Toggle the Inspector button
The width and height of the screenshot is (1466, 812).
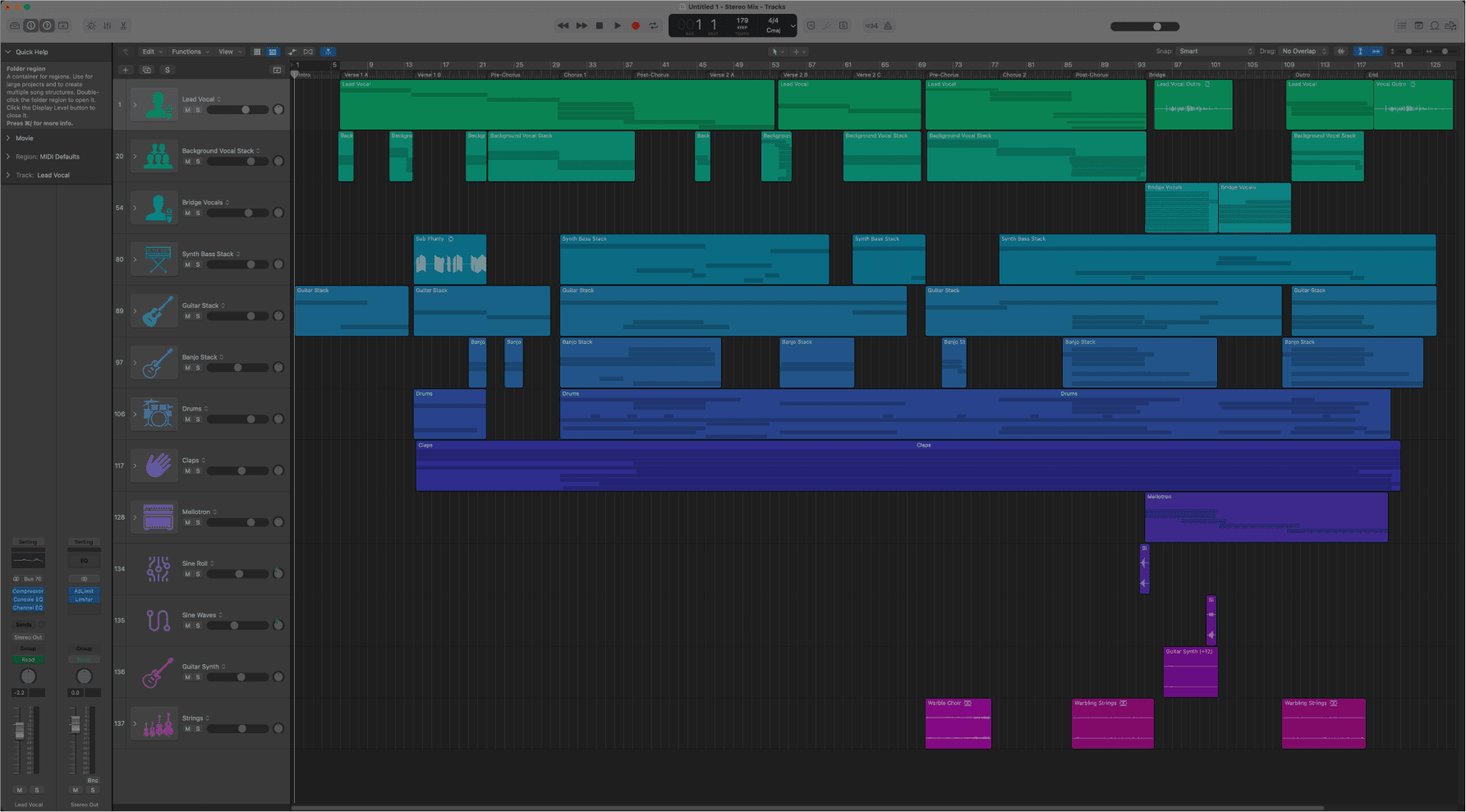pyautogui.click(x=30, y=25)
